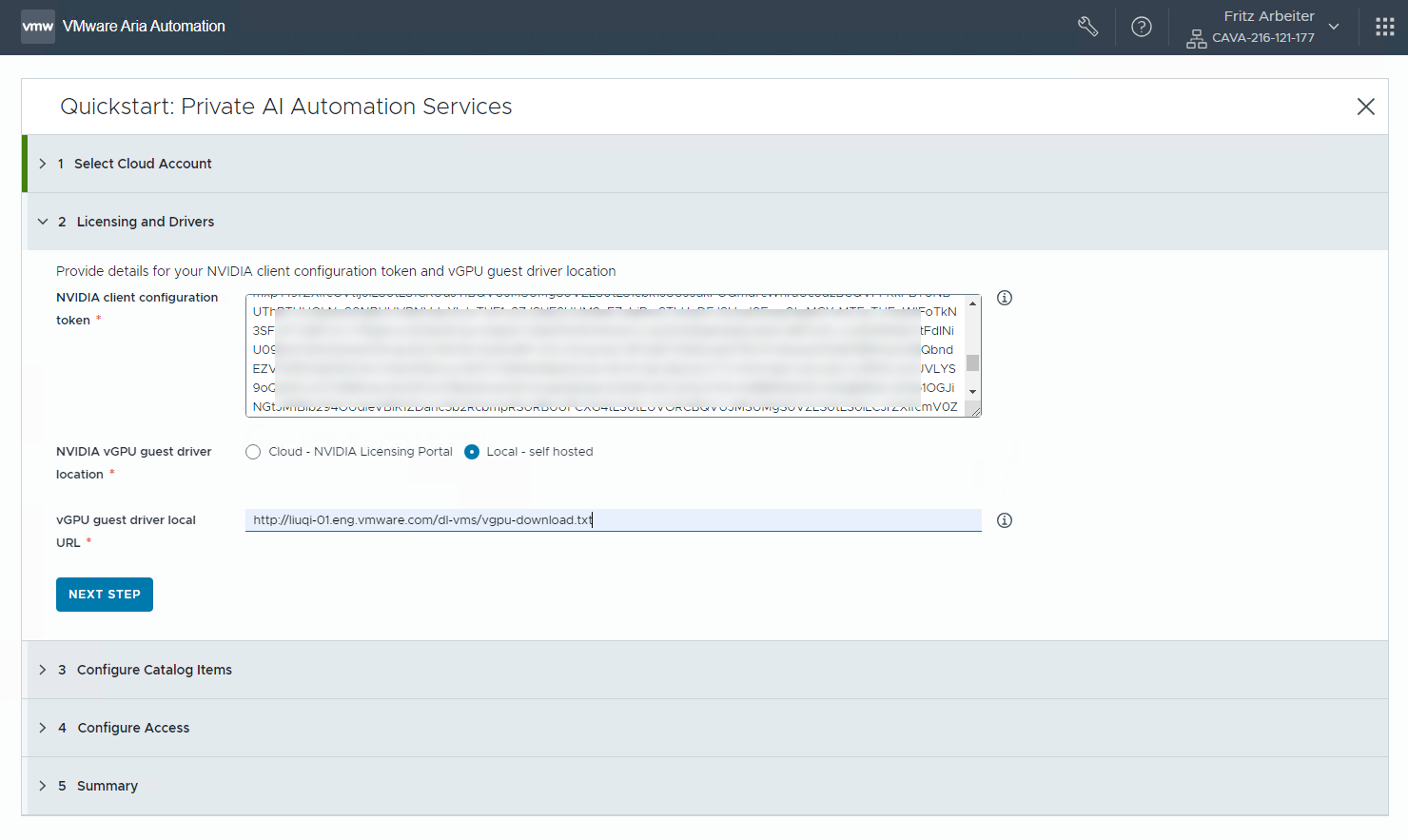1408x840 pixels.
Task: Click the token textarea scroll down arrow
Action: (x=972, y=392)
